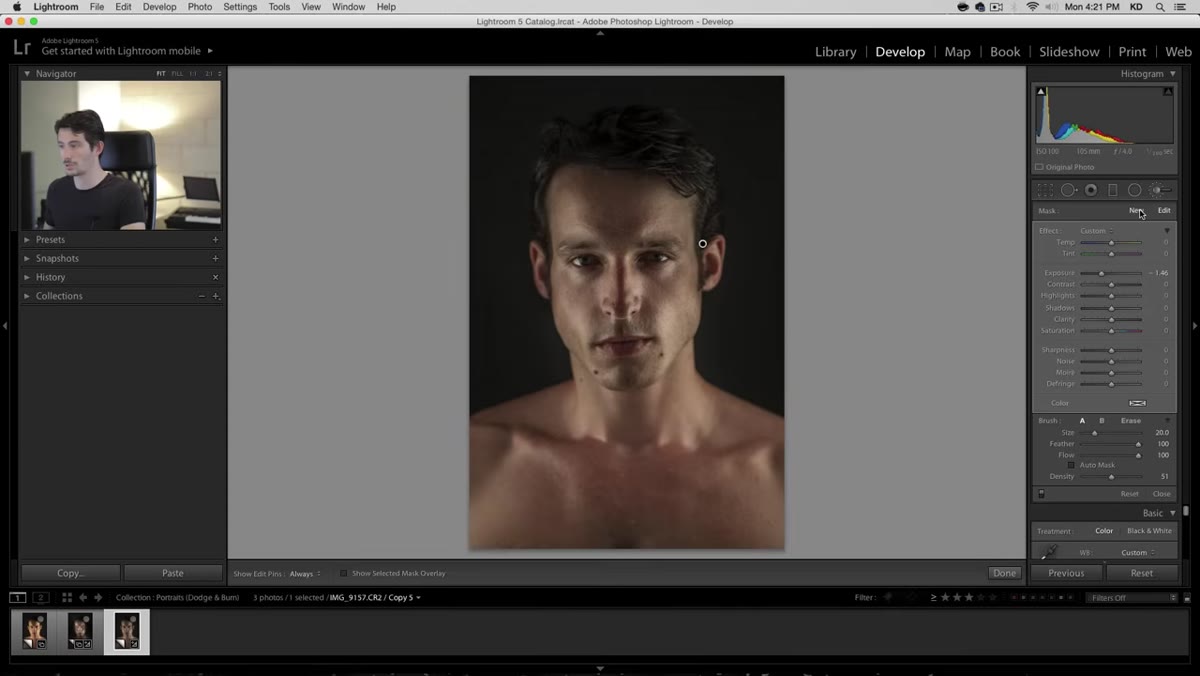Viewport: 1200px width, 676px height.
Task: Select the Spot Removal tool
Action: [1068, 190]
